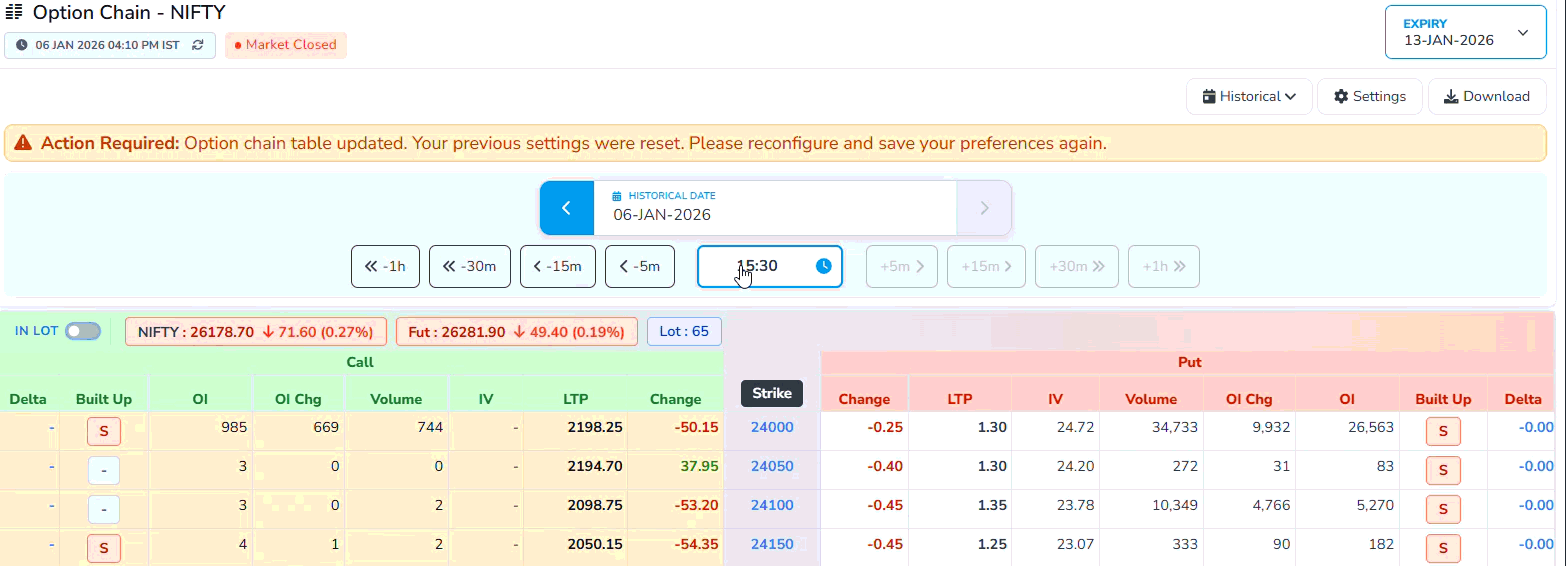Open the Settings panel

[x=1369, y=97]
